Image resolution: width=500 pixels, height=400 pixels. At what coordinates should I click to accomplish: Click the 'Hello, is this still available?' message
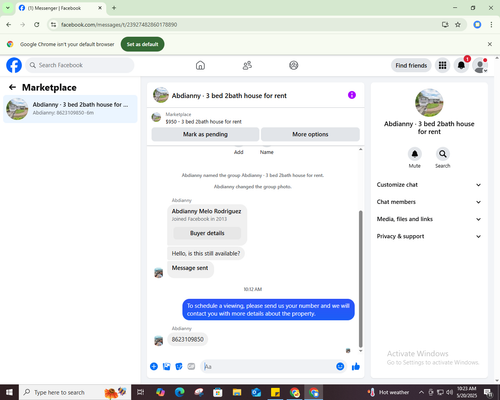click(206, 253)
